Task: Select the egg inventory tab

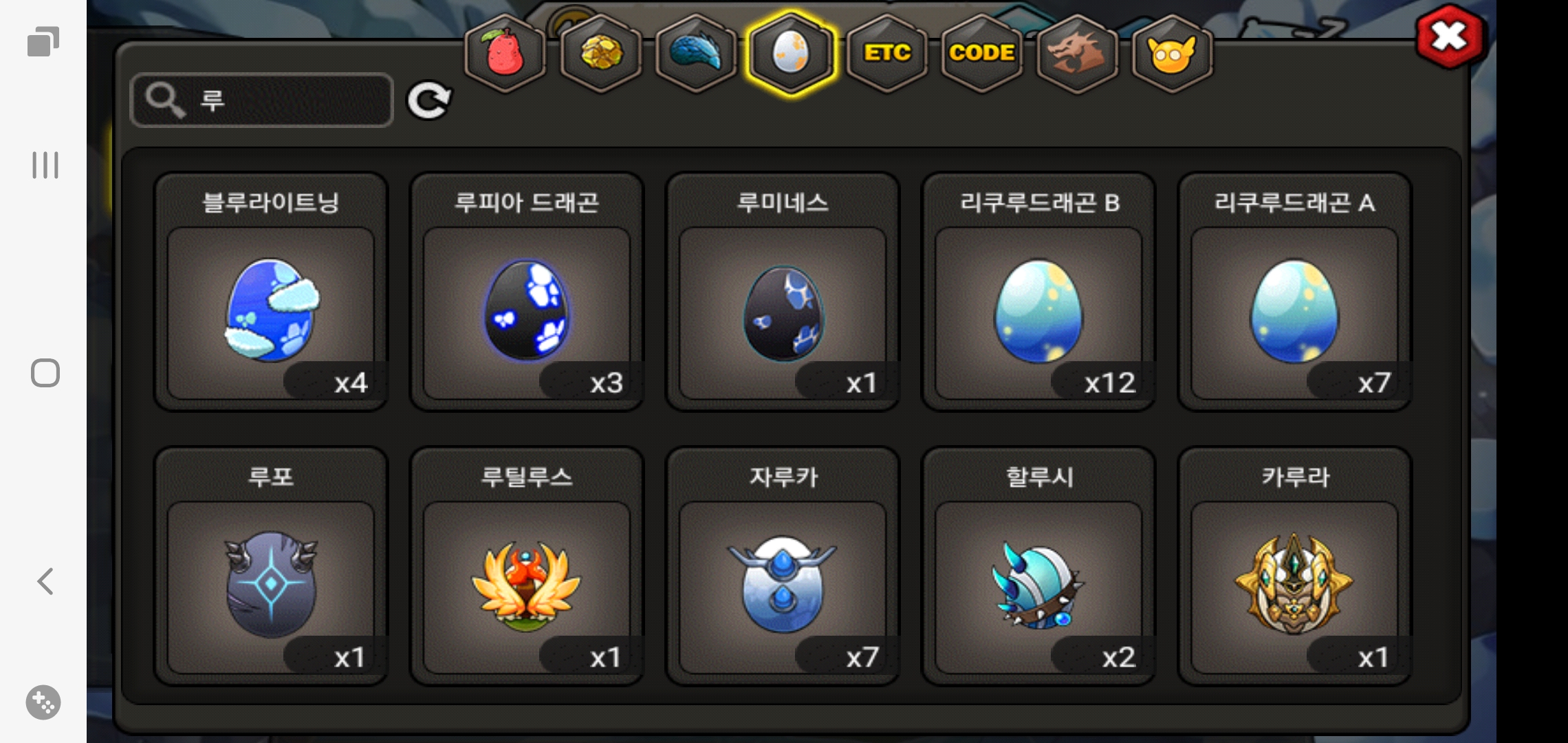Action: (x=792, y=52)
